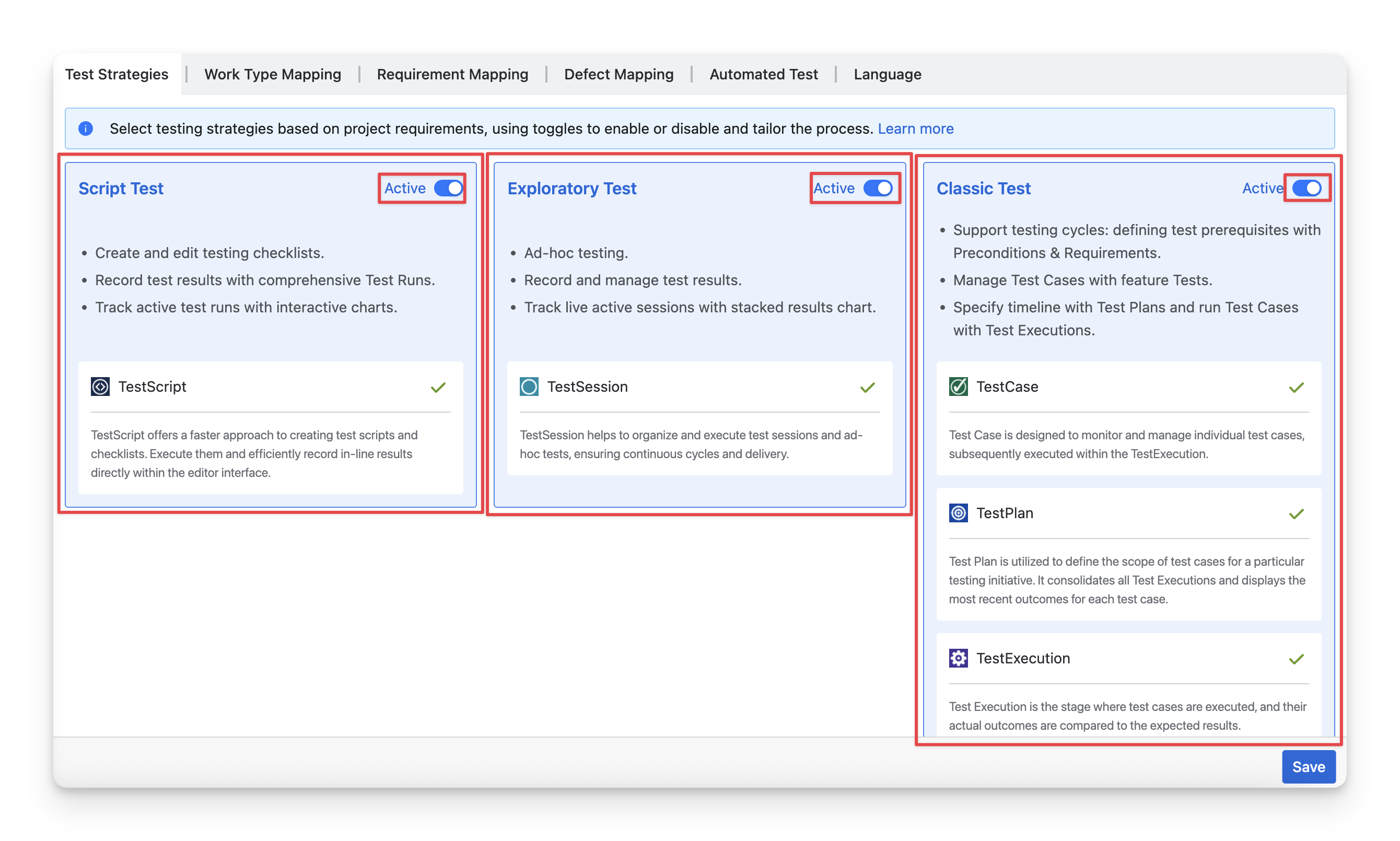This screenshot has height=841, width=1400.
Task: Click green checkmark beside TestScript
Action: (438, 388)
